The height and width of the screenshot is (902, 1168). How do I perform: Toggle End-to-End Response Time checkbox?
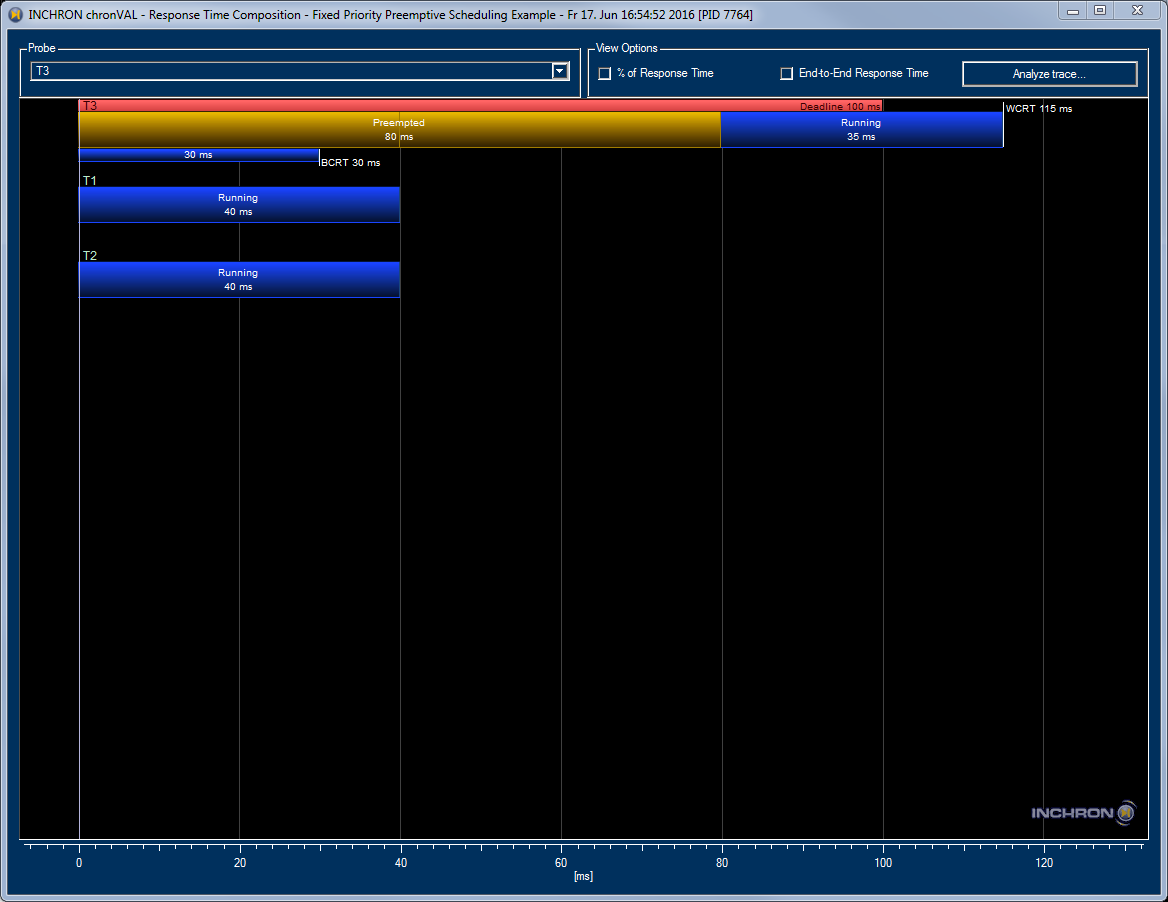(786, 74)
